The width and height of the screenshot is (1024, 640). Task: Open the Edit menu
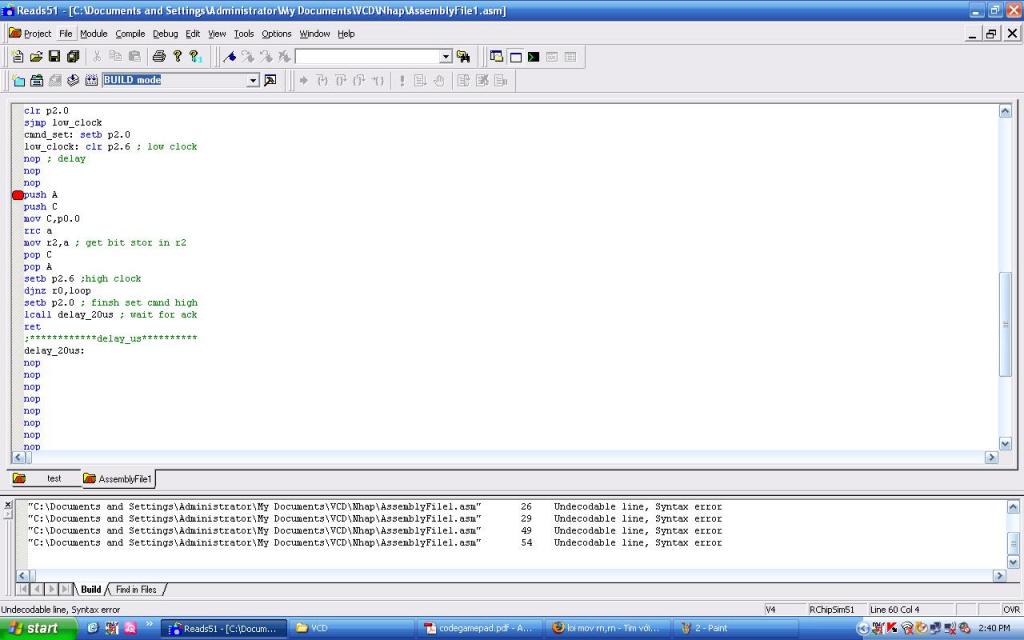(193, 33)
